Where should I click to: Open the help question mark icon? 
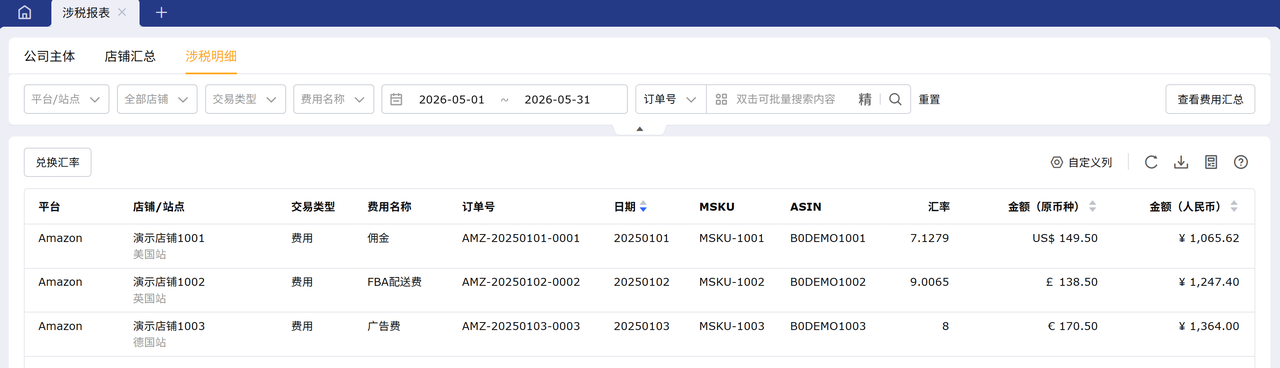[1241, 162]
